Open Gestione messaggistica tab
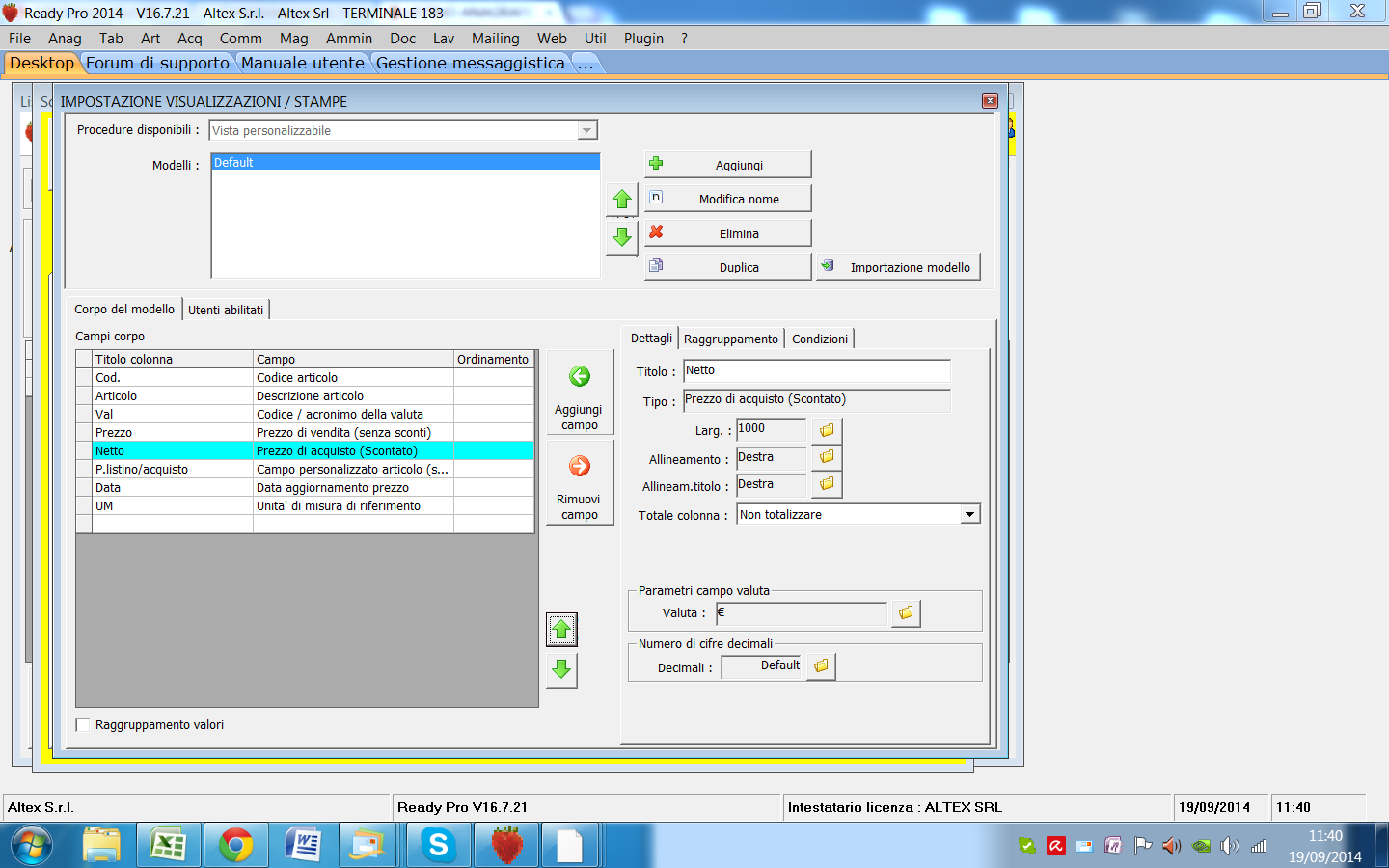Screen dimensions: 1389x868 (471, 63)
